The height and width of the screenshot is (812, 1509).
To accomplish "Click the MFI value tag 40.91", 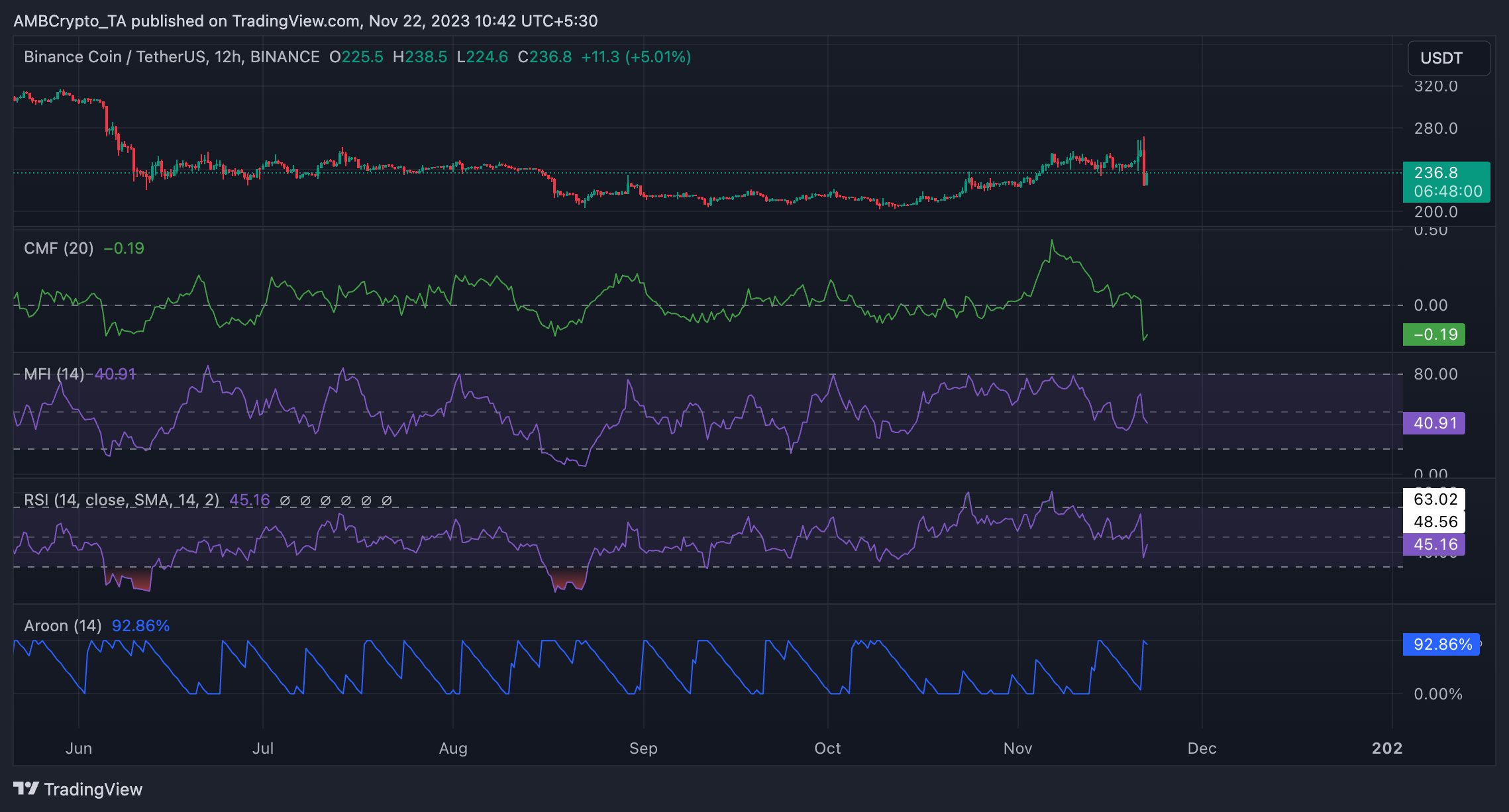I will tap(1434, 423).
